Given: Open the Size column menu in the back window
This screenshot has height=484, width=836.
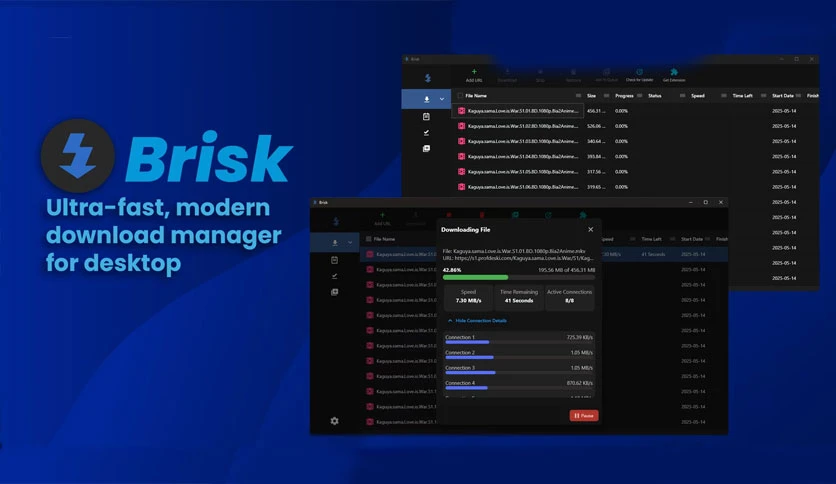Looking at the screenshot, I should (x=606, y=95).
